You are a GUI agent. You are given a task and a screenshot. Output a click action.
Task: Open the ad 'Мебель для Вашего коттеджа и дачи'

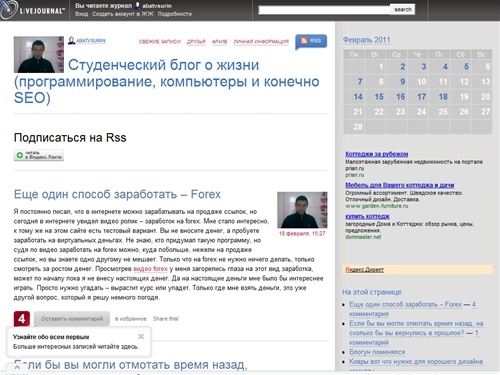point(400,185)
